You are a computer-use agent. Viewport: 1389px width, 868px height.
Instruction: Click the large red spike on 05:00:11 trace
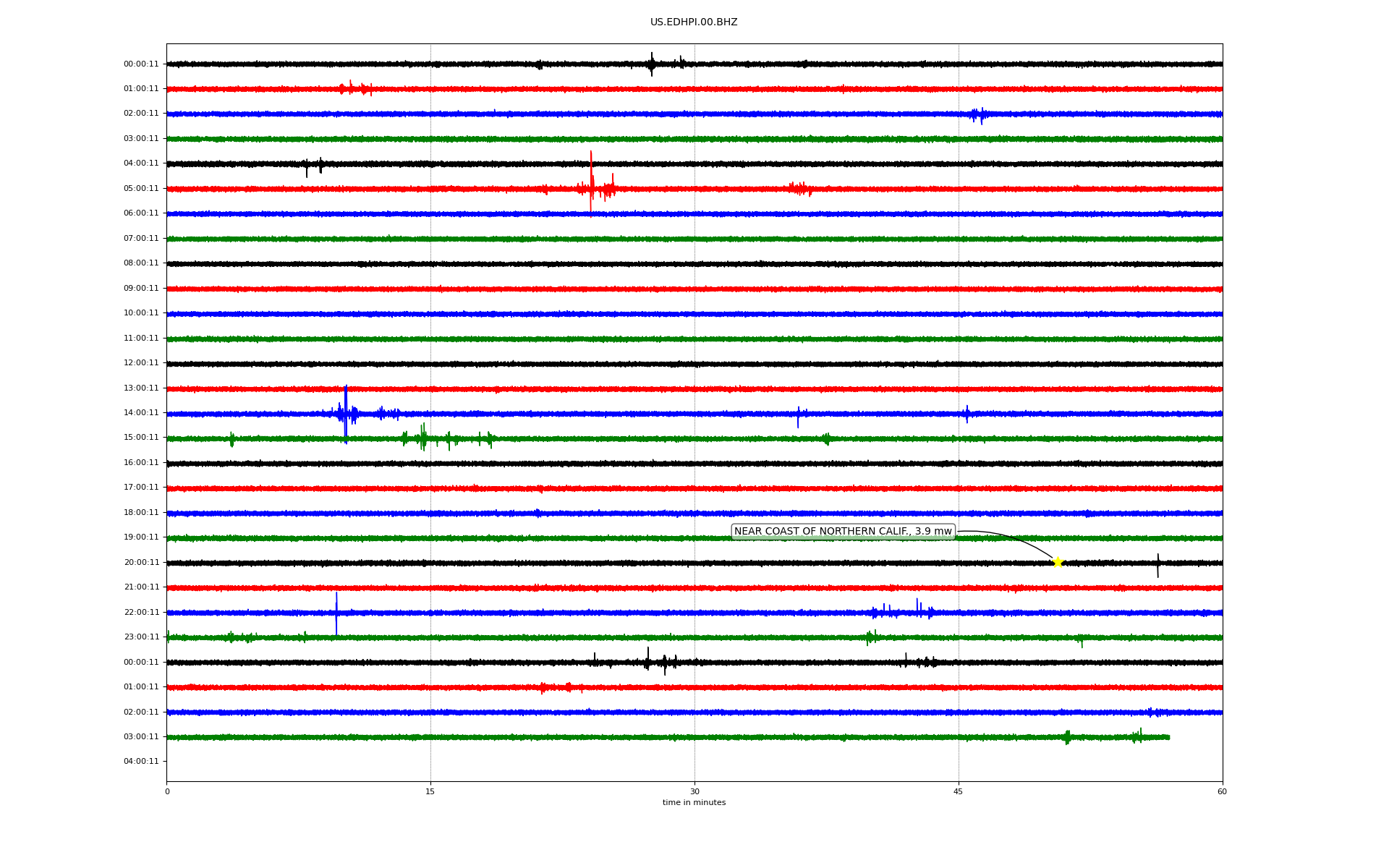point(591,182)
